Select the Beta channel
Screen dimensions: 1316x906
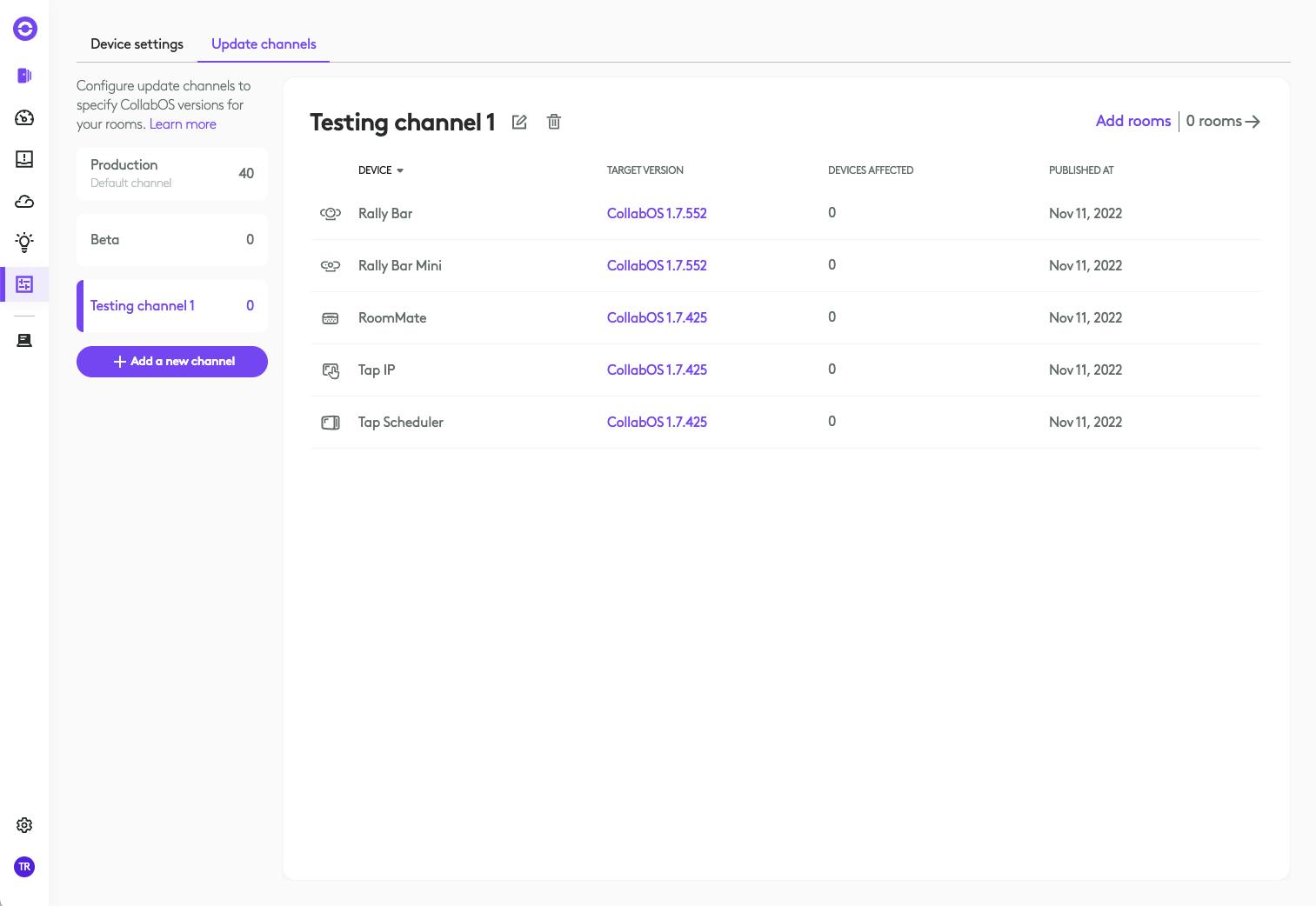coord(172,240)
